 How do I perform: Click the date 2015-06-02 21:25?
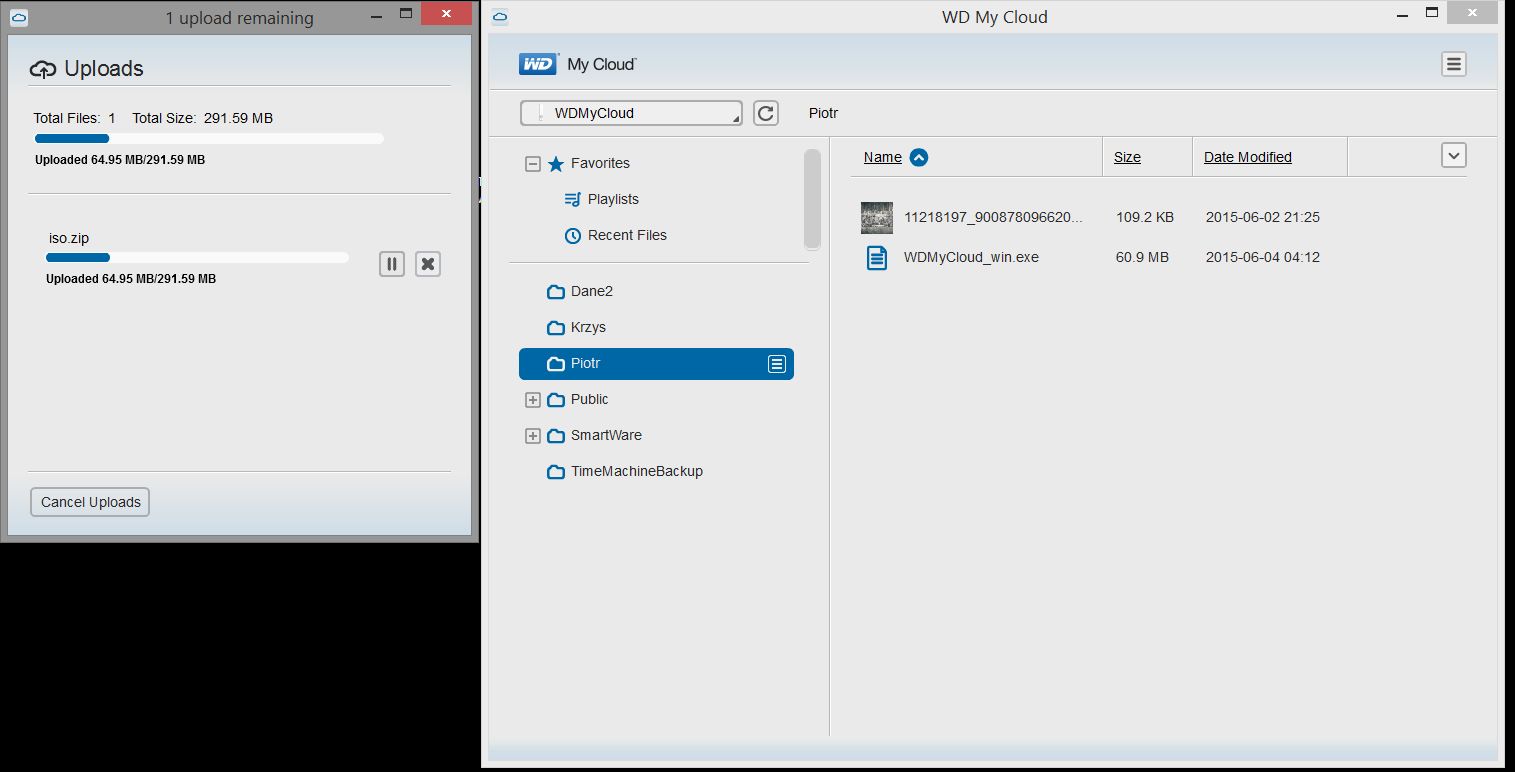(x=1263, y=217)
